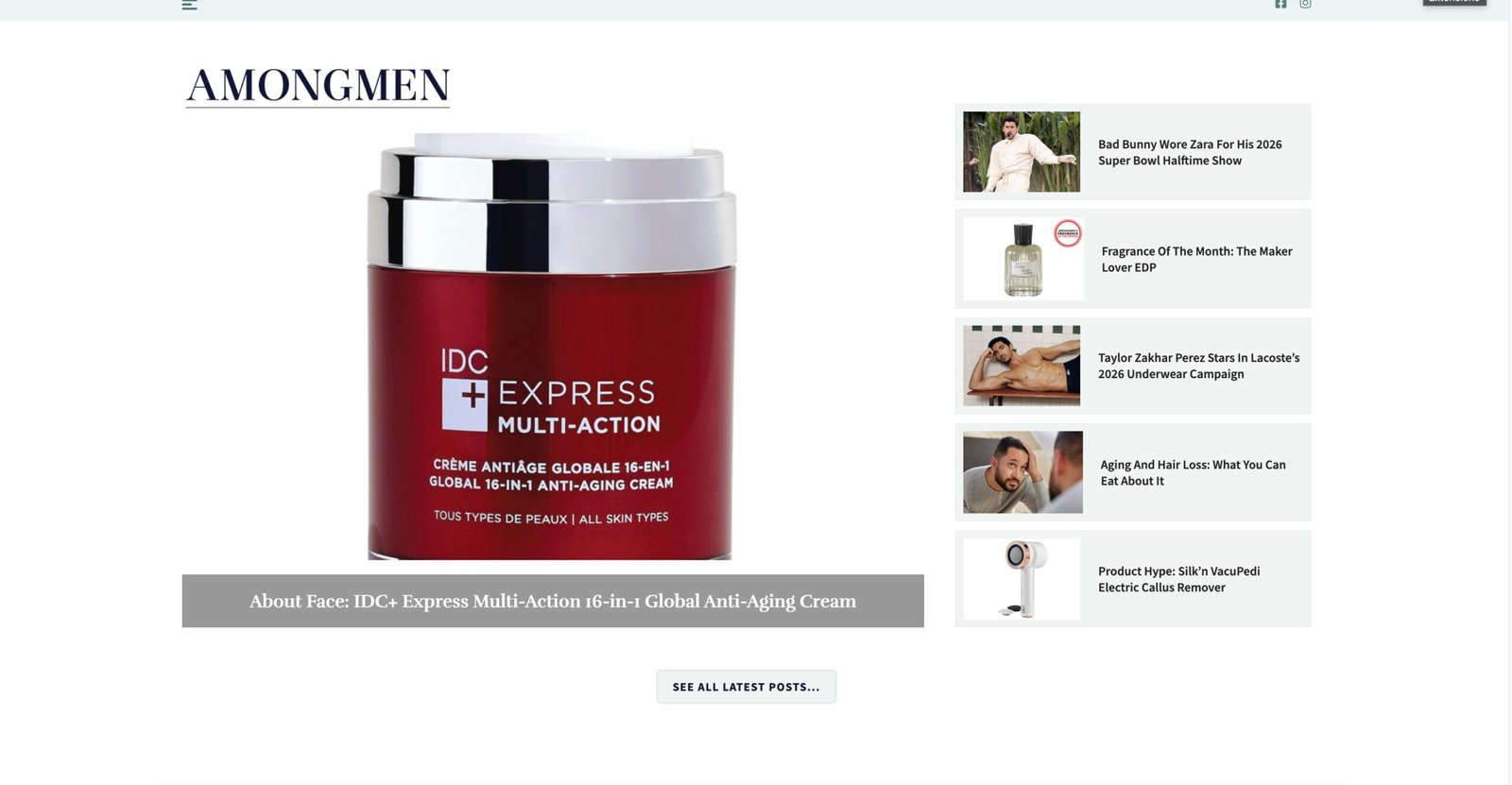Click the Bad Bunny thumbnail image
Viewport: 1512px width, 785px height.
[x=1022, y=152]
